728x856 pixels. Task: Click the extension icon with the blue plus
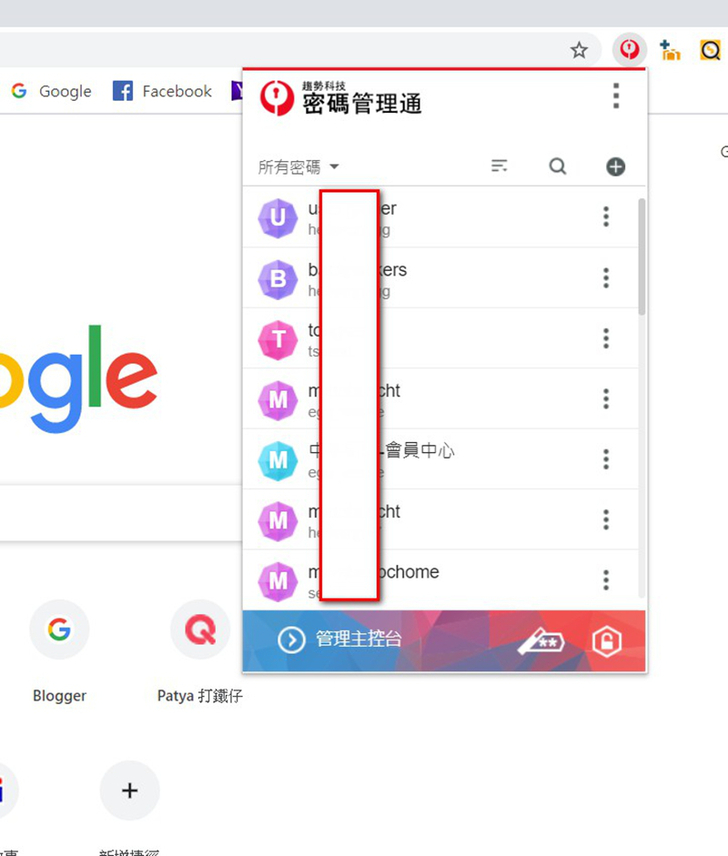[670, 50]
